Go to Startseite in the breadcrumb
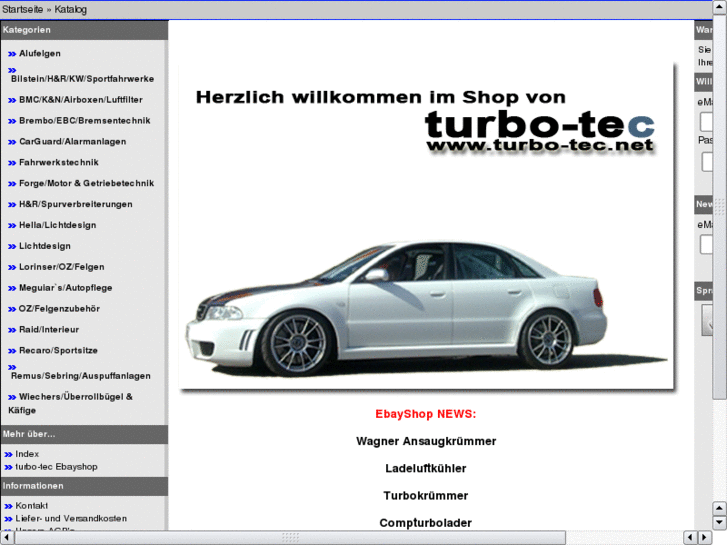 coord(23,9)
